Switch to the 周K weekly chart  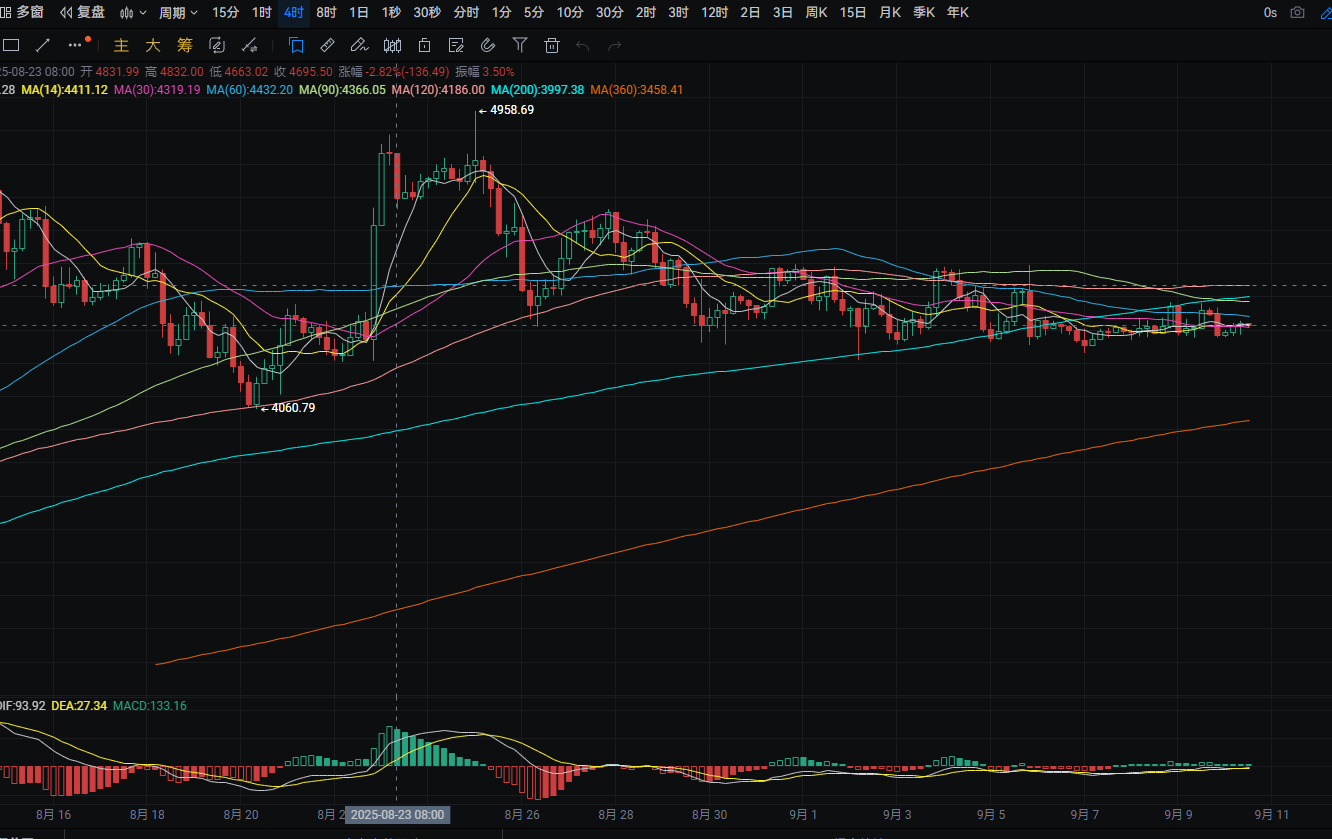816,13
